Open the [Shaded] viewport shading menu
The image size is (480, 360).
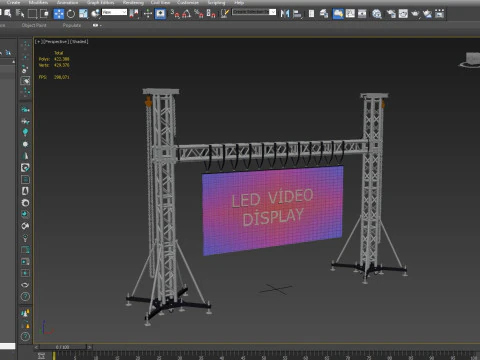tap(79, 42)
